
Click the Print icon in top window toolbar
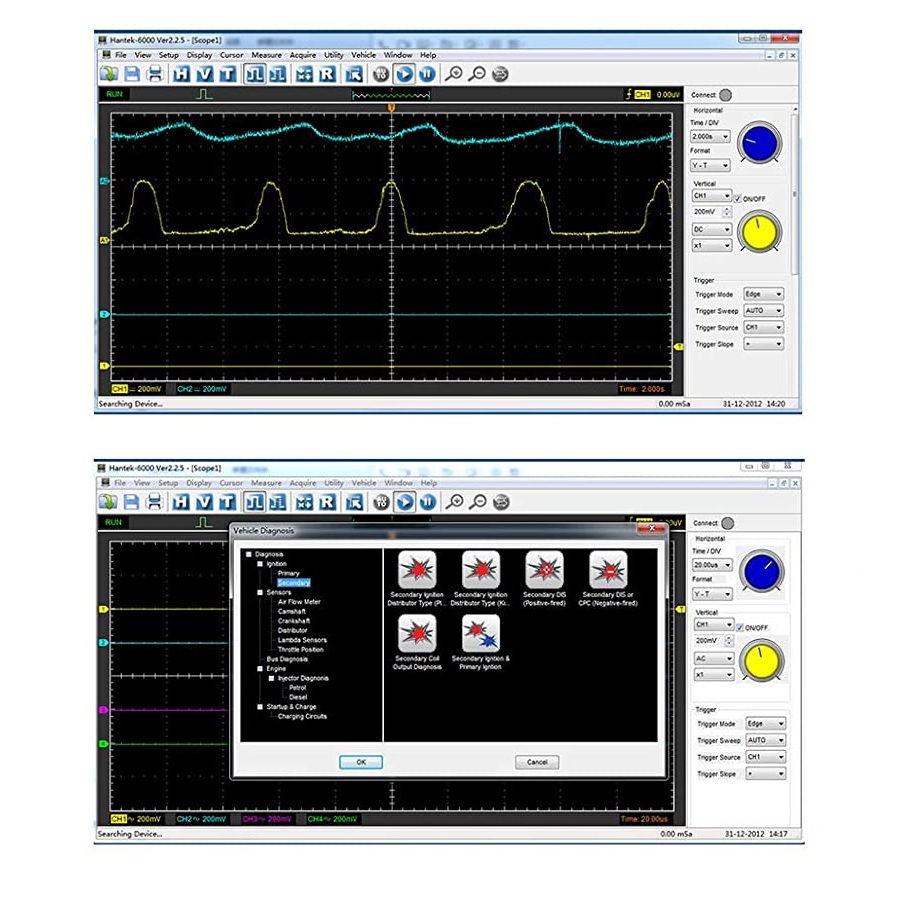point(155,73)
